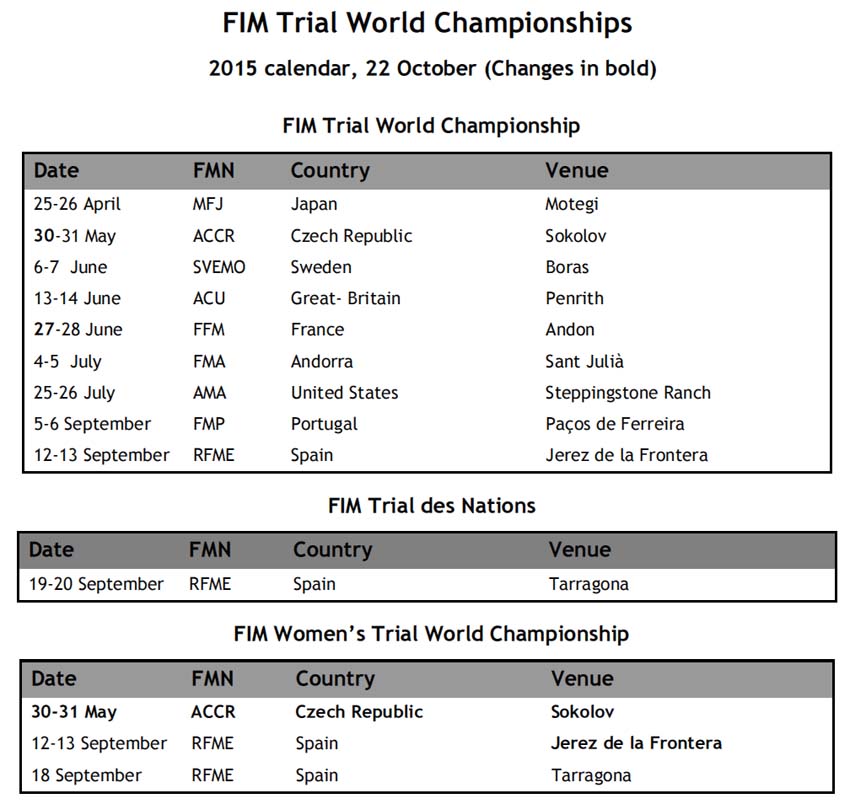Select bold Sokolov in the women's table
The width and height of the screenshot is (850, 804).
coord(582,711)
